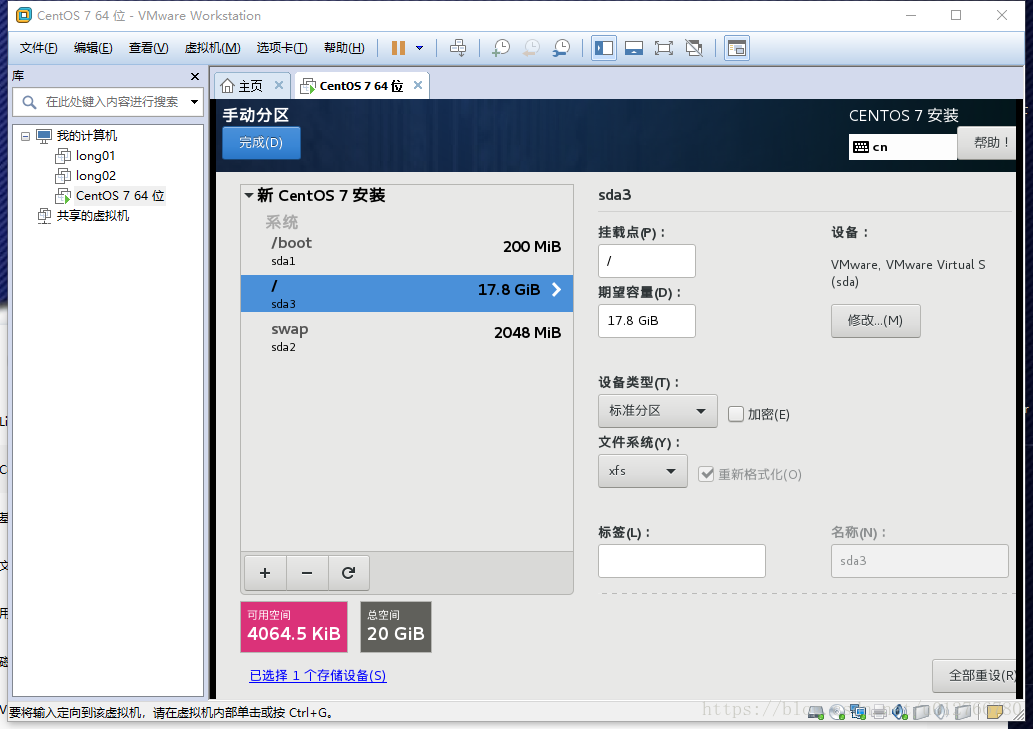Switch to CentOS 7 64 位 tab

(x=361, y=86)
